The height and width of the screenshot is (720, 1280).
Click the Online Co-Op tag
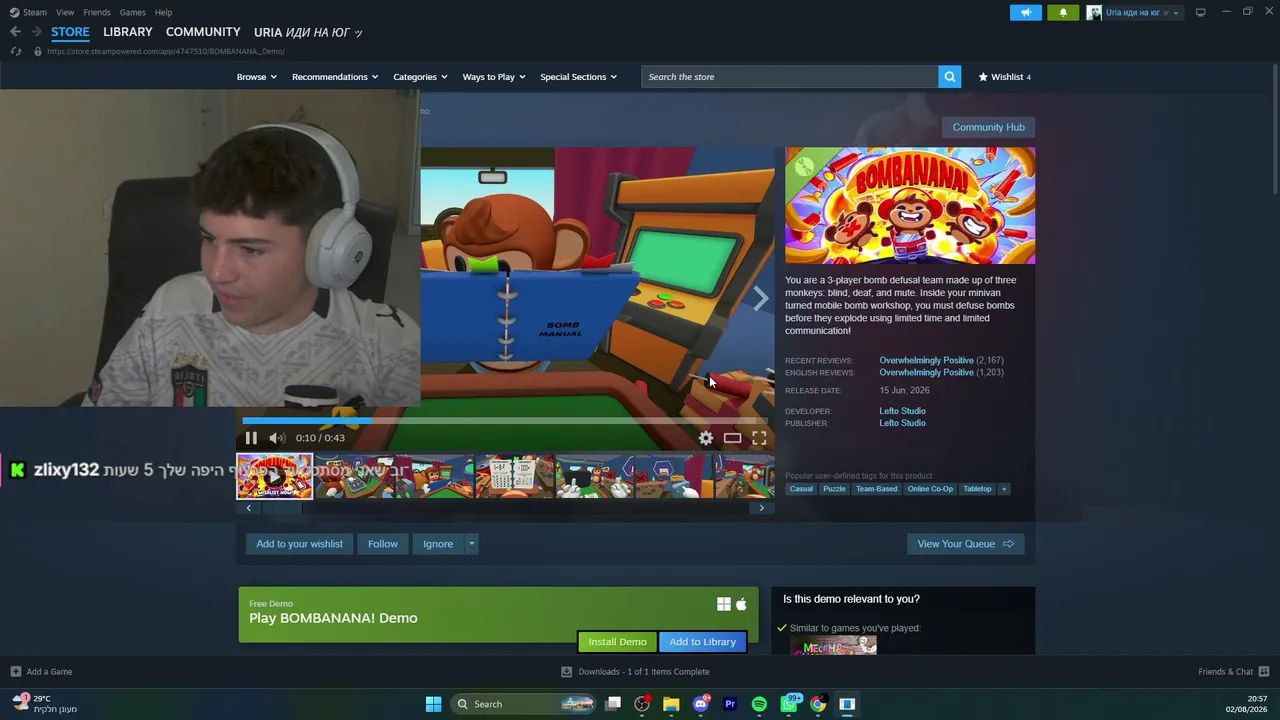(930, 489)
